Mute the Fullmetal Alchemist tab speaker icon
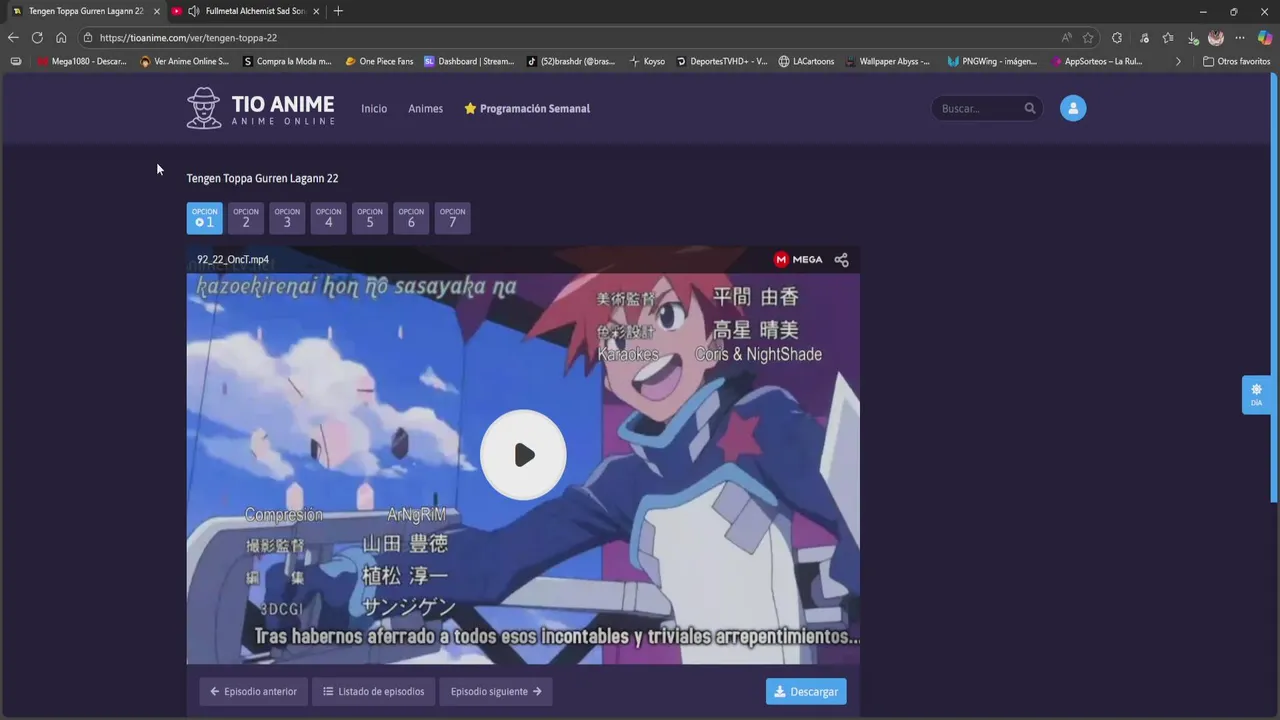 pos(193,11)
